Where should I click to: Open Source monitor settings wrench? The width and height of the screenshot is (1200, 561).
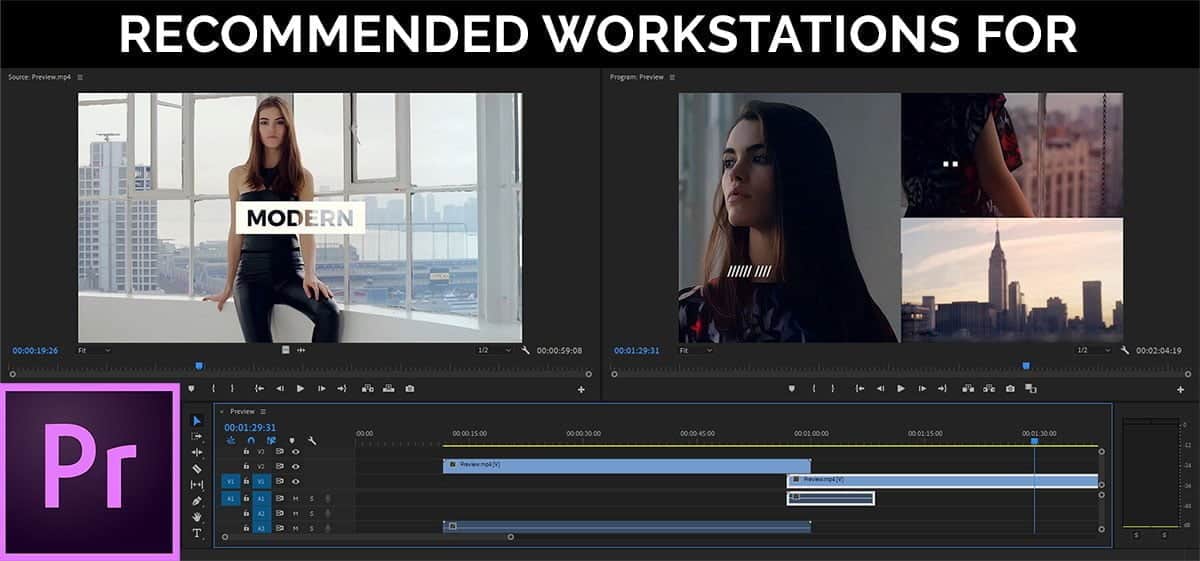pos(525,350)
